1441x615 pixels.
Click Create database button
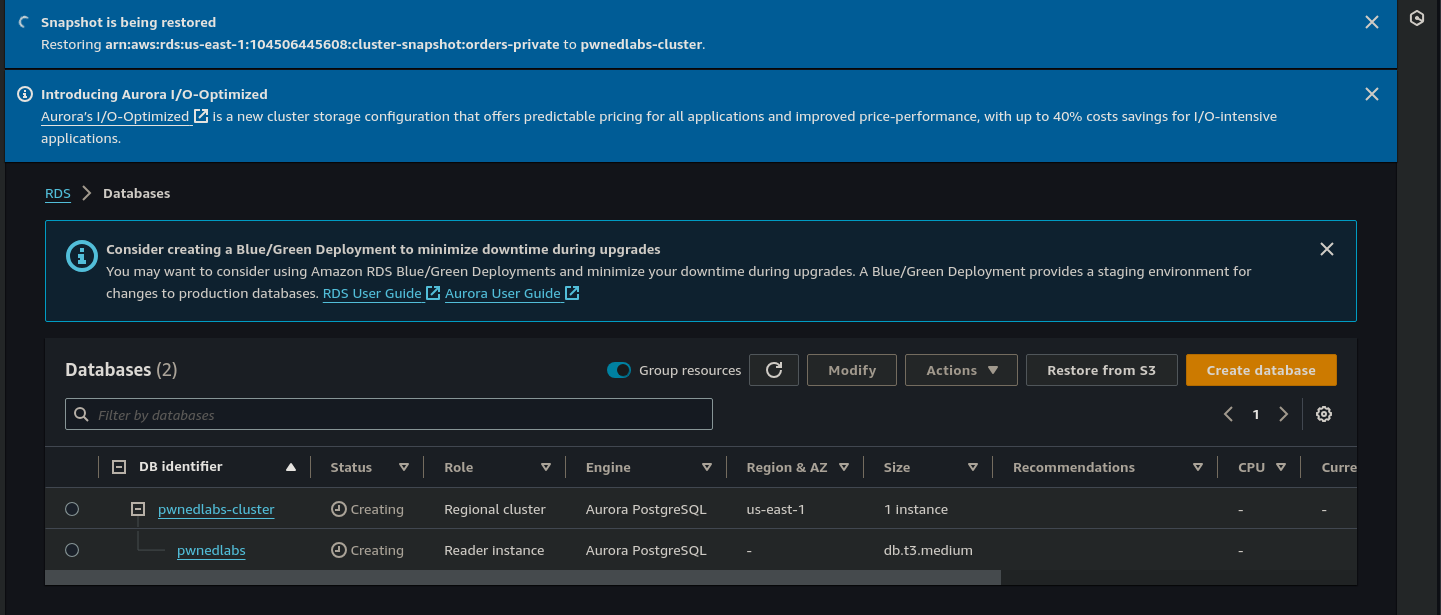(x=1260, y=370)
